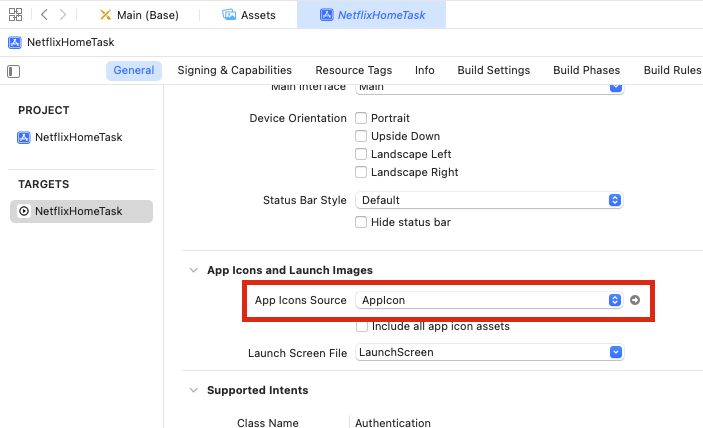
Task: Open the Status Bar Style dropdown
Action: [489, 200]
